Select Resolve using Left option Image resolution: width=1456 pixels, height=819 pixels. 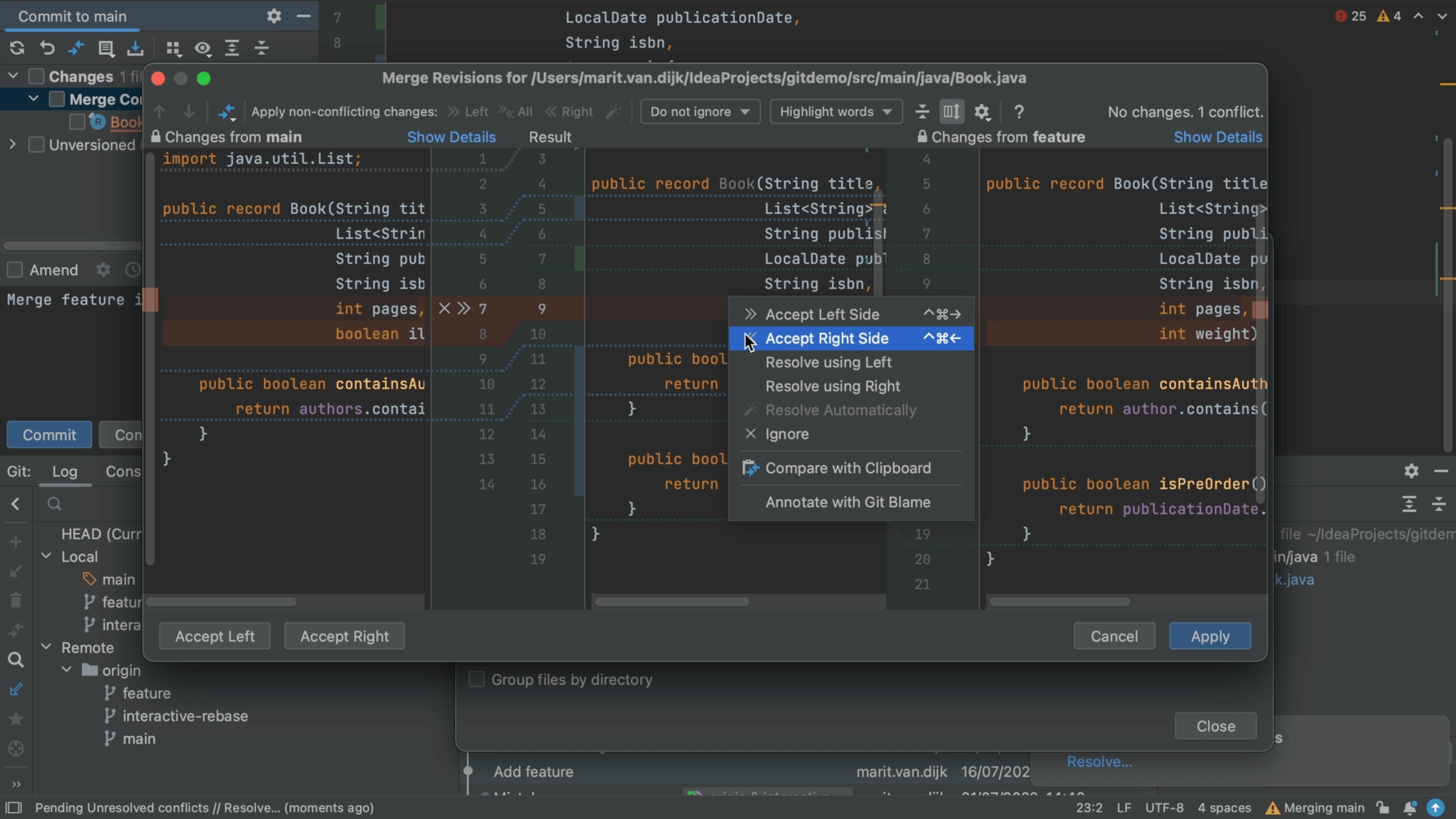[x=829, y=362]
